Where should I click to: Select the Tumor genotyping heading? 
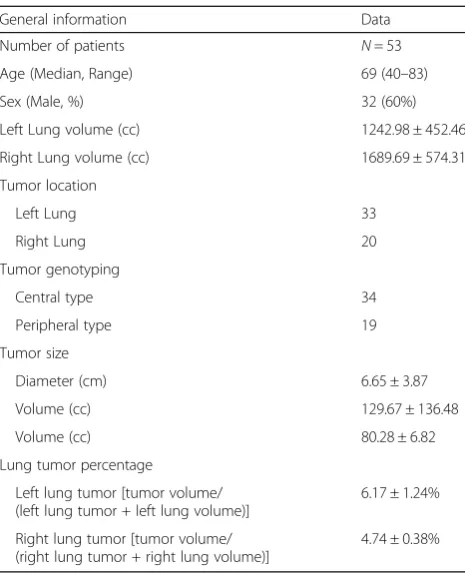tap(60, 270)
